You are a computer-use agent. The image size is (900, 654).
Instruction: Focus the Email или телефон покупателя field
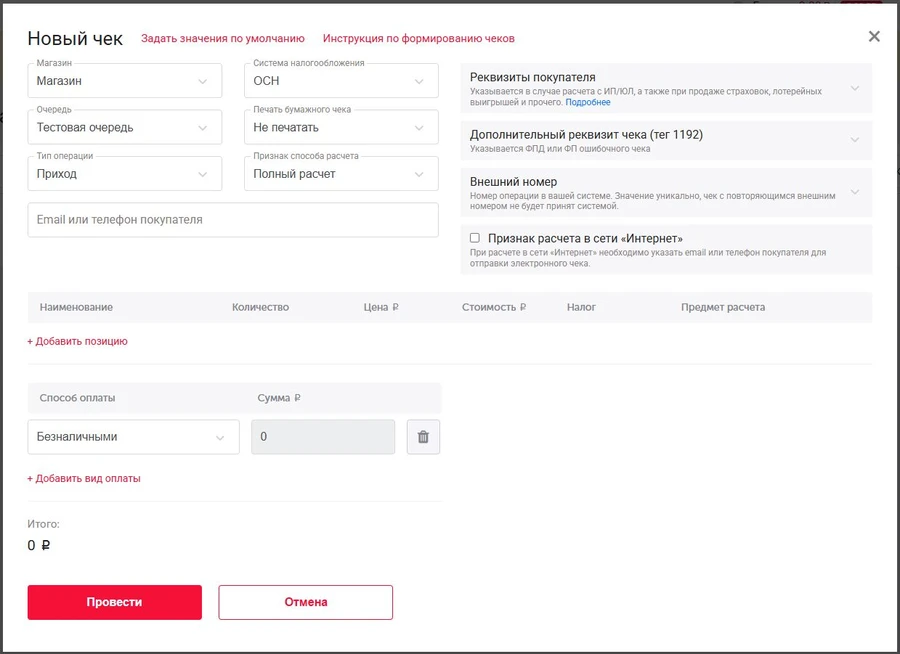[x=232, y=220]
